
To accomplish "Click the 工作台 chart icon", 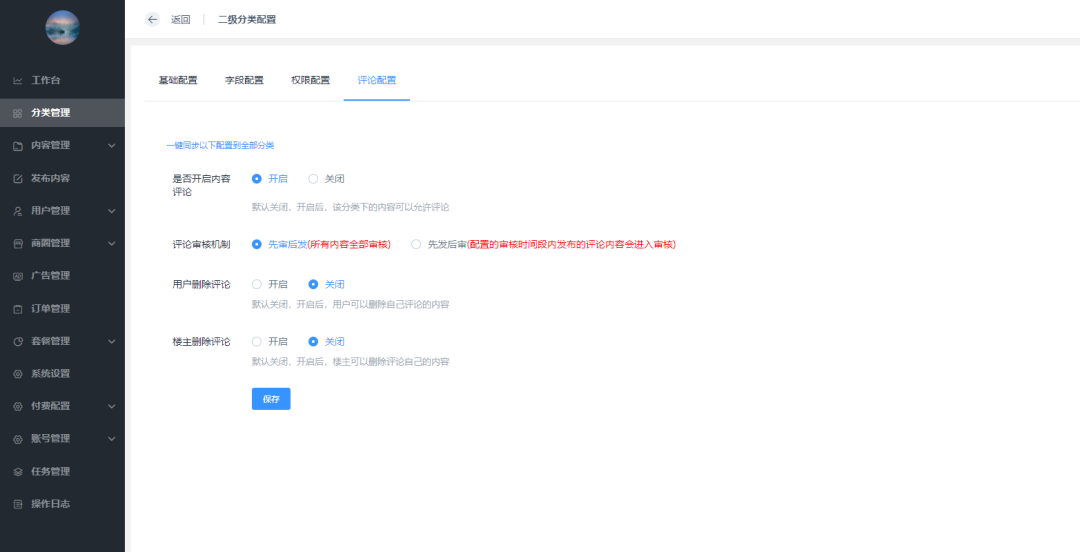I will point(18,81).
